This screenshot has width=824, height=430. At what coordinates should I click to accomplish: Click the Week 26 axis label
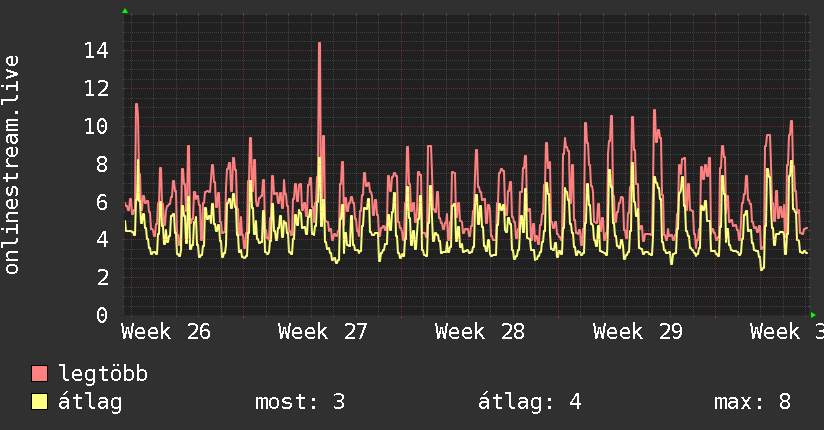pos(166,332)
